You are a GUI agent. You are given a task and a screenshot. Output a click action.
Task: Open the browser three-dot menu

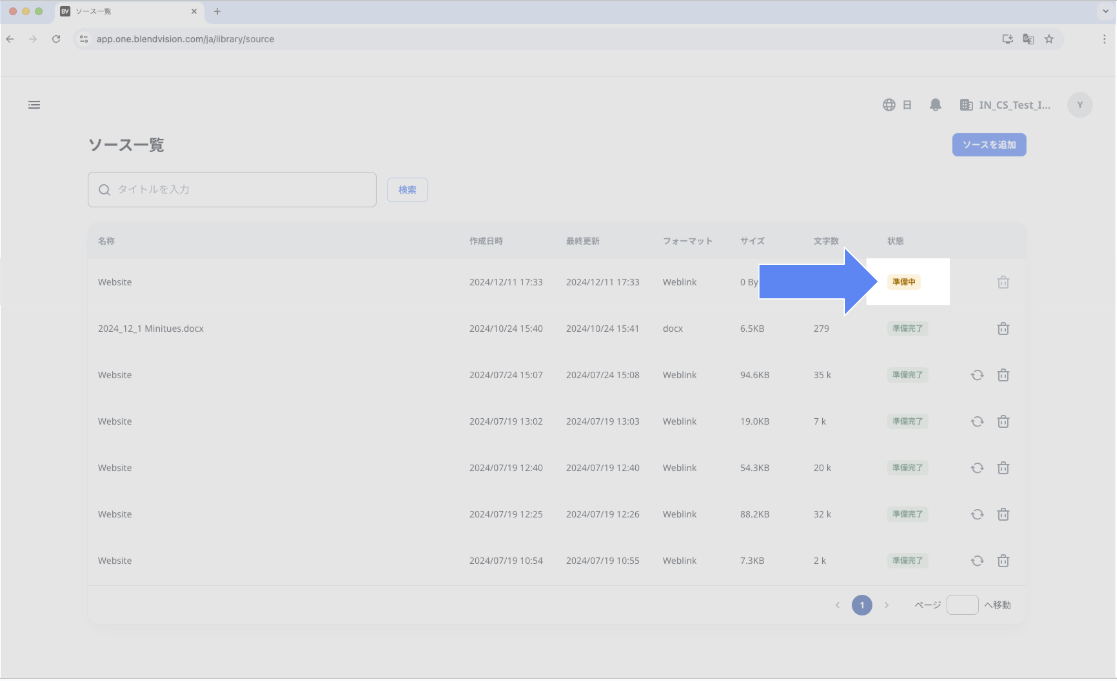[x=1104, y=39]
